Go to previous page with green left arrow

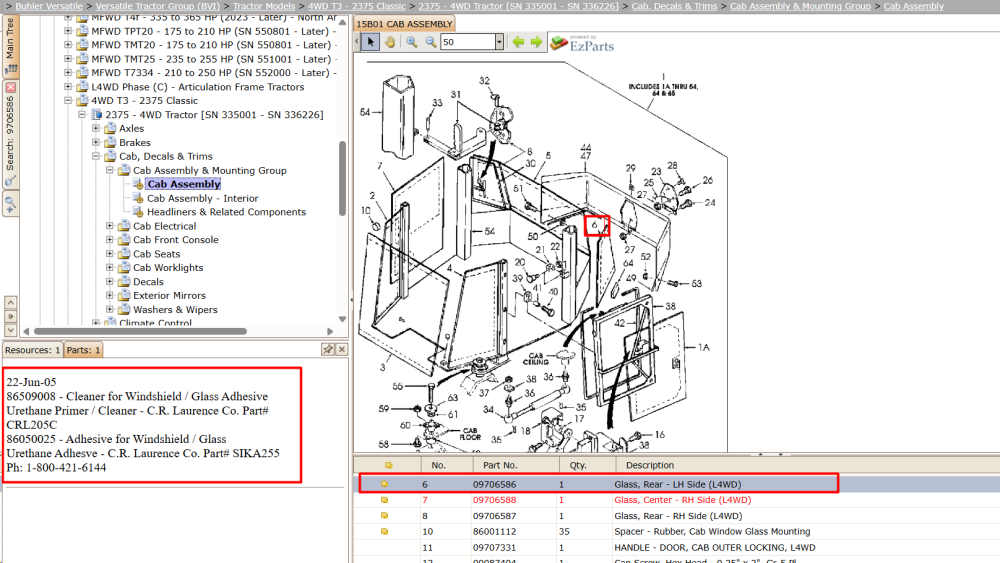[518, 42]
